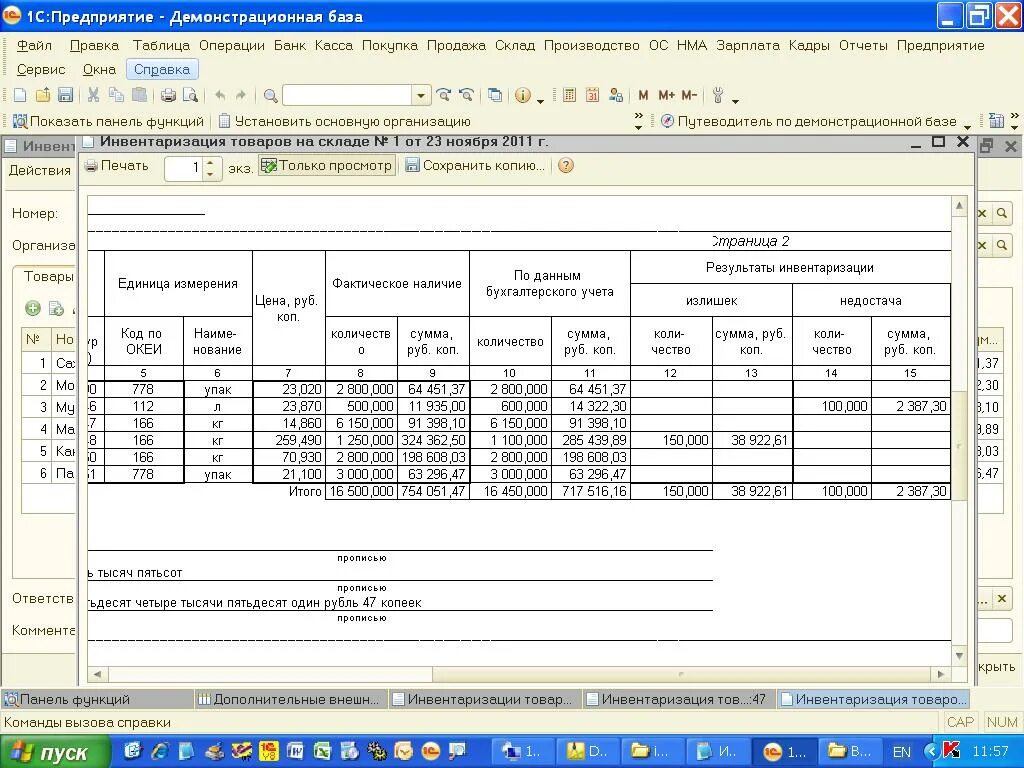Image resolution: width=1024 pixels, height=768 pixels.
Task: Increase print copies count with up arrow
Action: (x=210, y=161)
